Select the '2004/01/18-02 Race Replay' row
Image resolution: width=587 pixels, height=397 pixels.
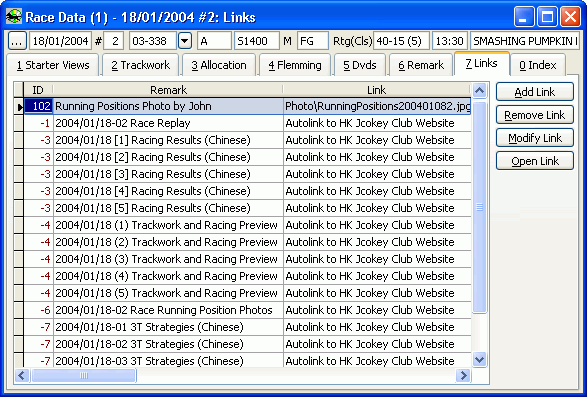coord(168,123)
